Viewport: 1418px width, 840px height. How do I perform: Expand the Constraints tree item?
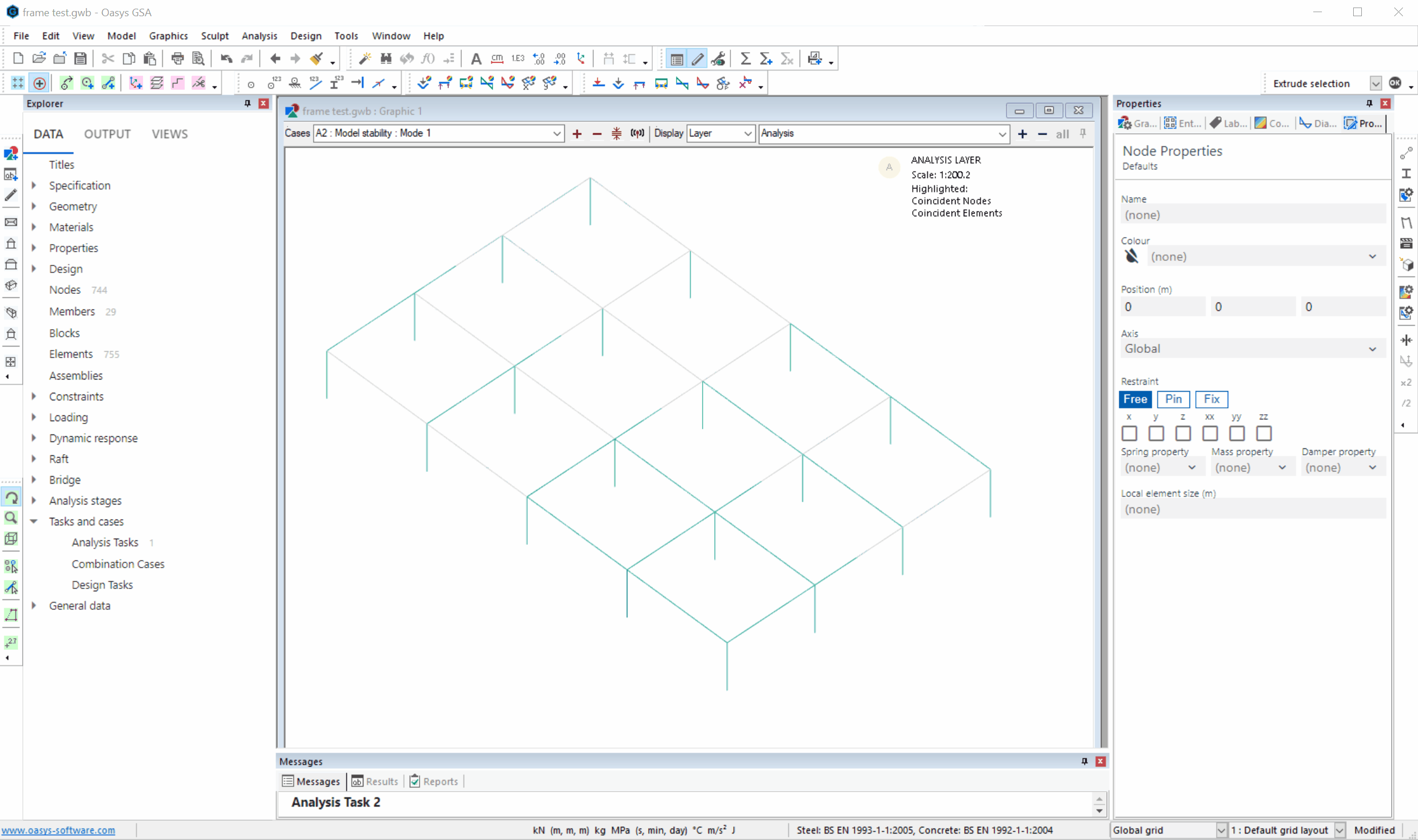point(35,396)
